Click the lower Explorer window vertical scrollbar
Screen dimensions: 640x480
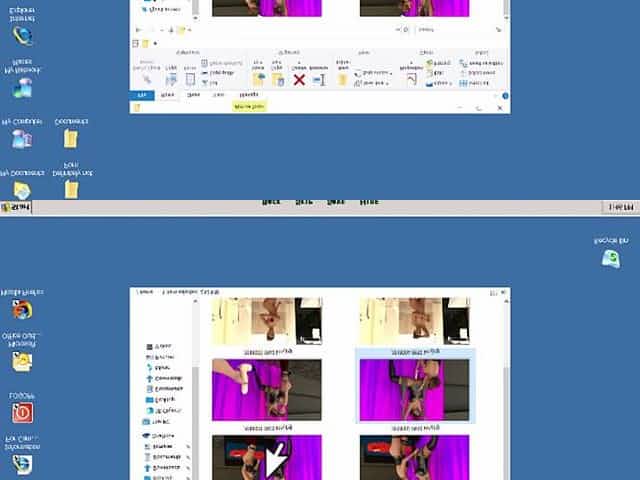coord(505,400)
